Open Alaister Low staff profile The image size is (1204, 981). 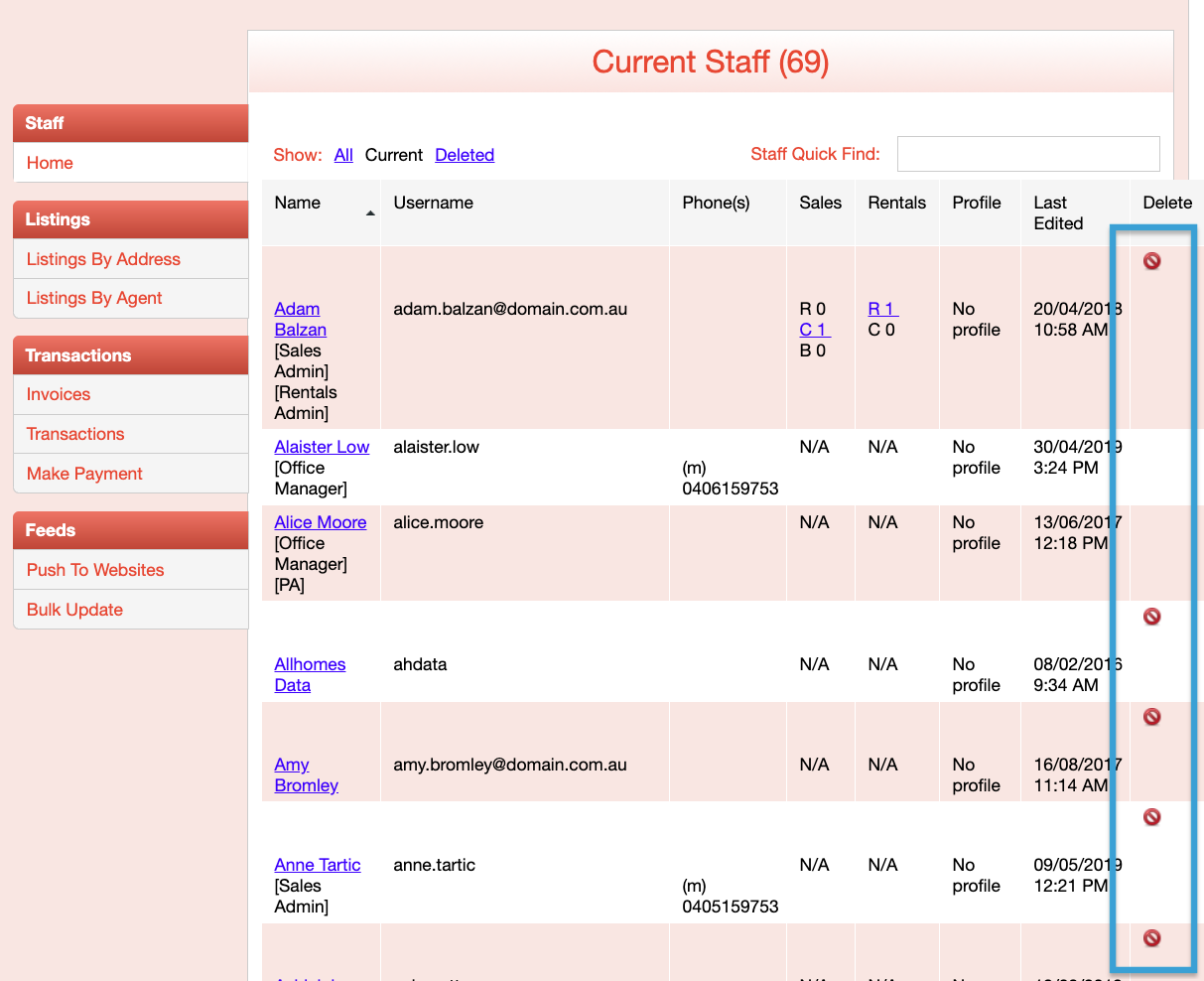322,447
